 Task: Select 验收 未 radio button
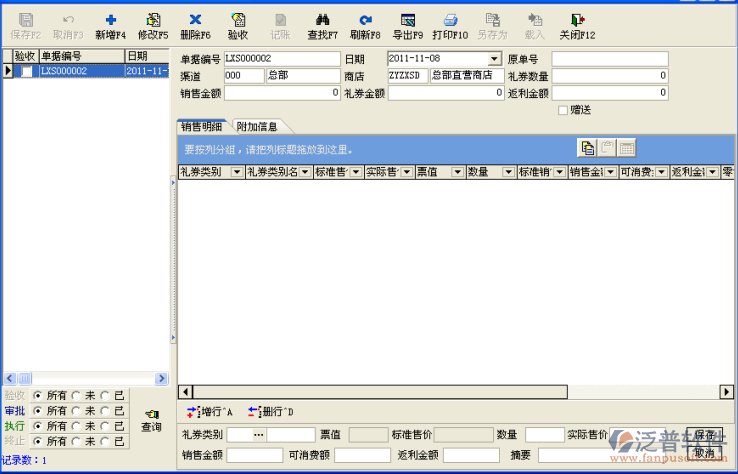pyautogui.click(x=76, y=396)
